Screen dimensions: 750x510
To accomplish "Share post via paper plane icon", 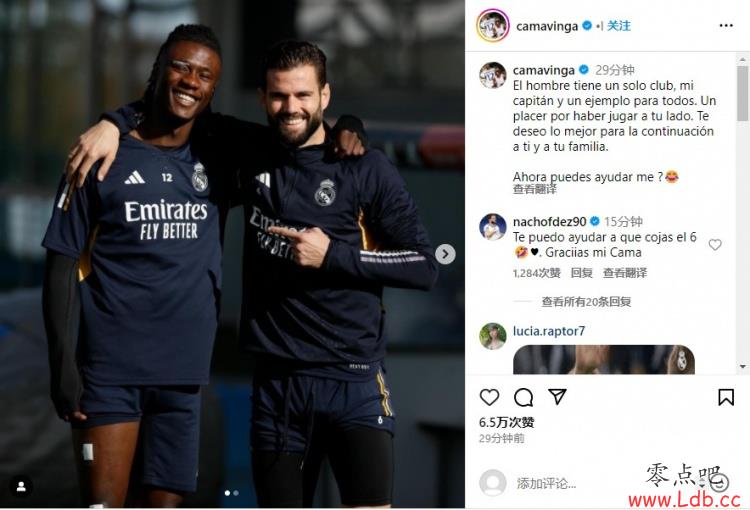I will (557, 396).
